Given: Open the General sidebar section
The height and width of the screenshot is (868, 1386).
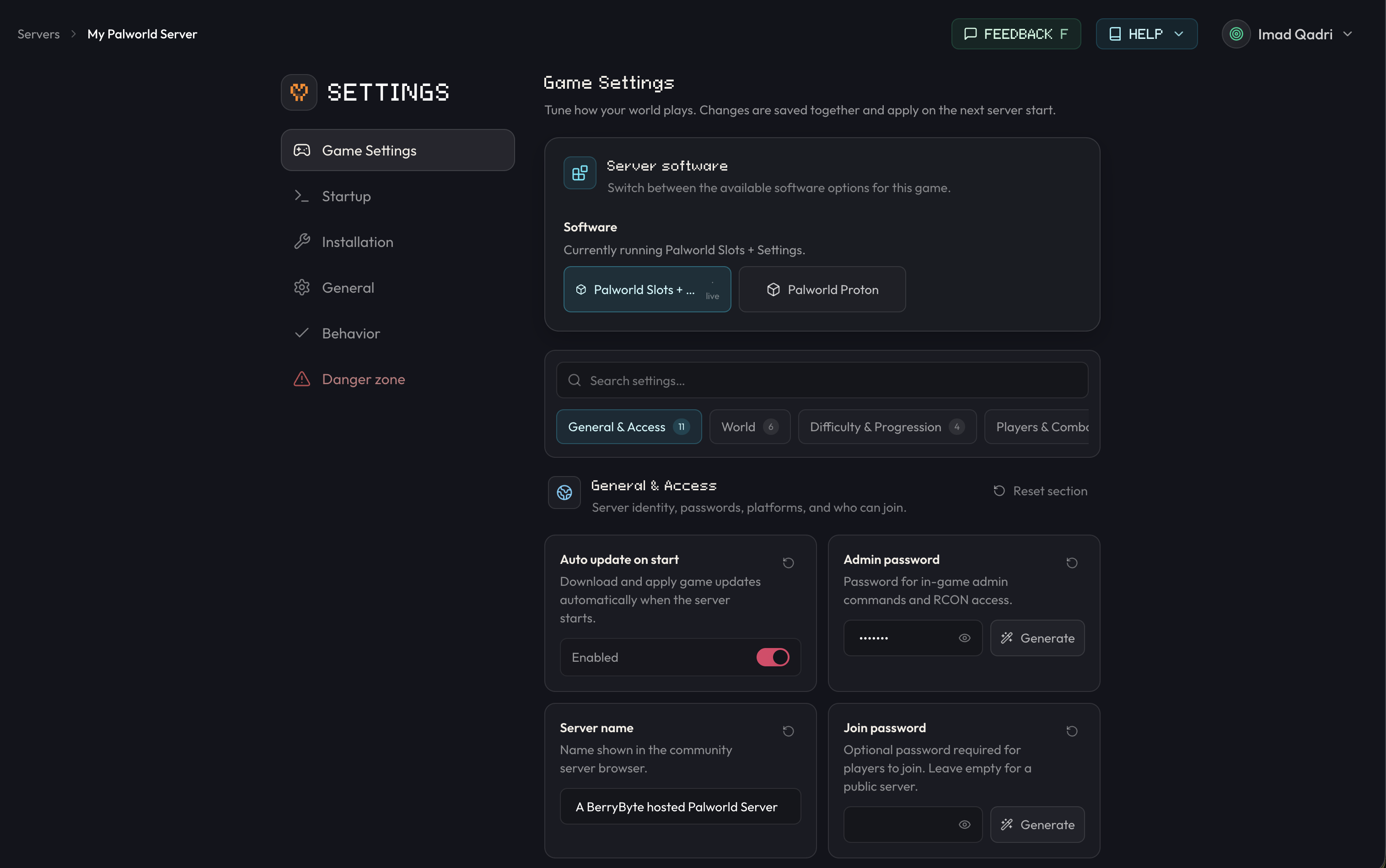Looking at the screenshot, I should (x=398, y=288).
